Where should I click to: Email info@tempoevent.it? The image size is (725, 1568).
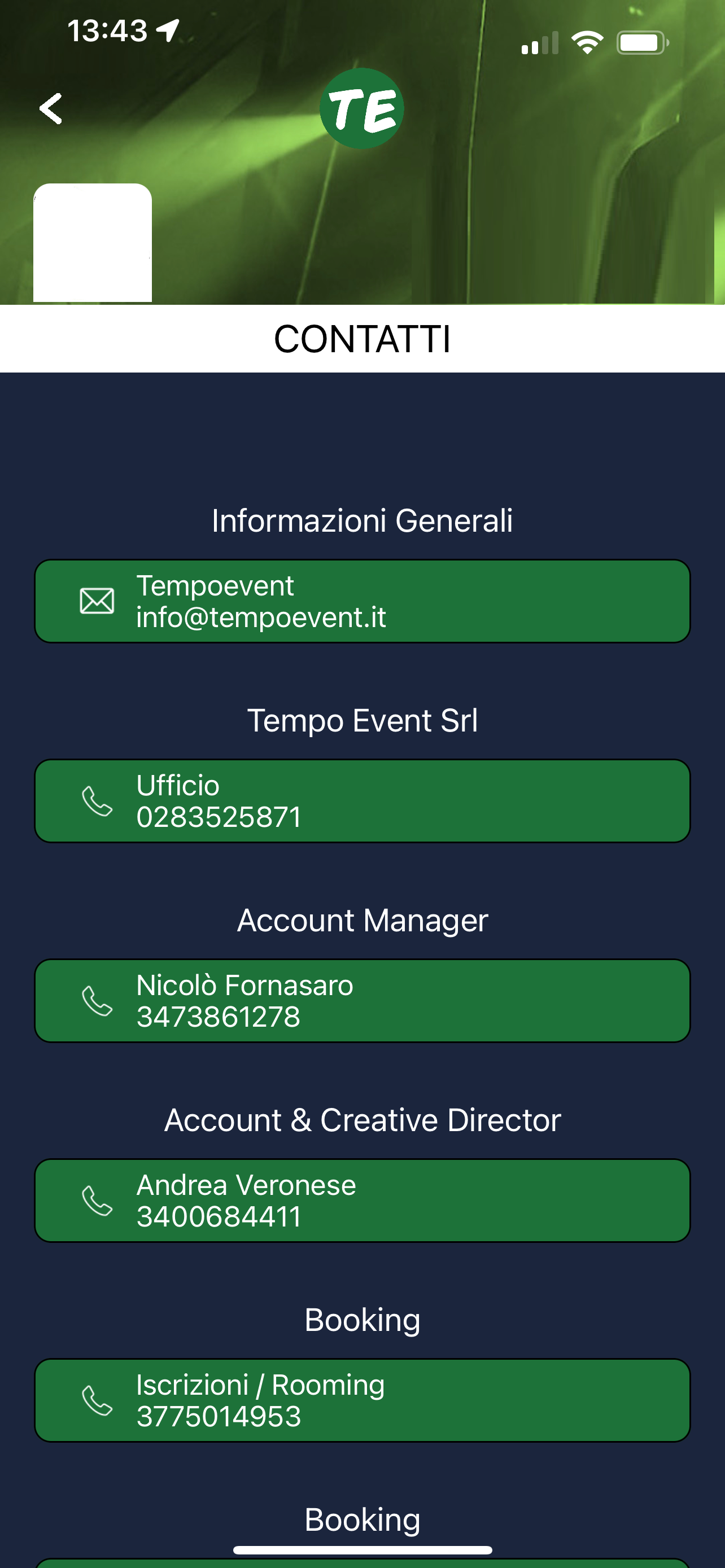tap(362, 601)
